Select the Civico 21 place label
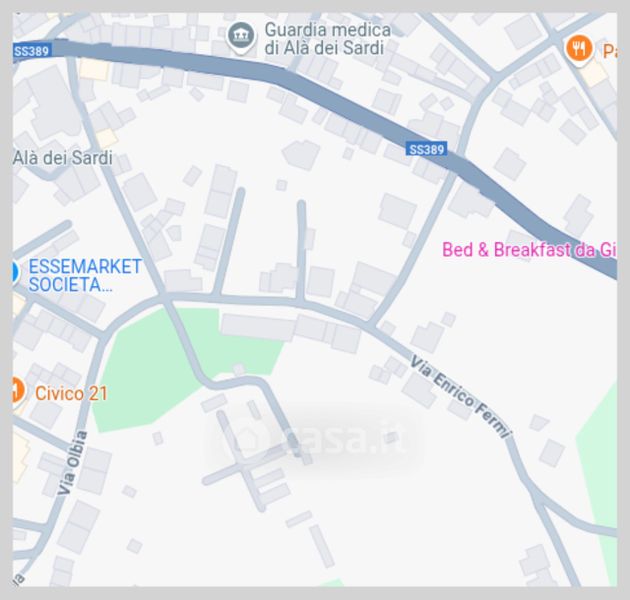The image size is (630, 600). click(72, 393)
